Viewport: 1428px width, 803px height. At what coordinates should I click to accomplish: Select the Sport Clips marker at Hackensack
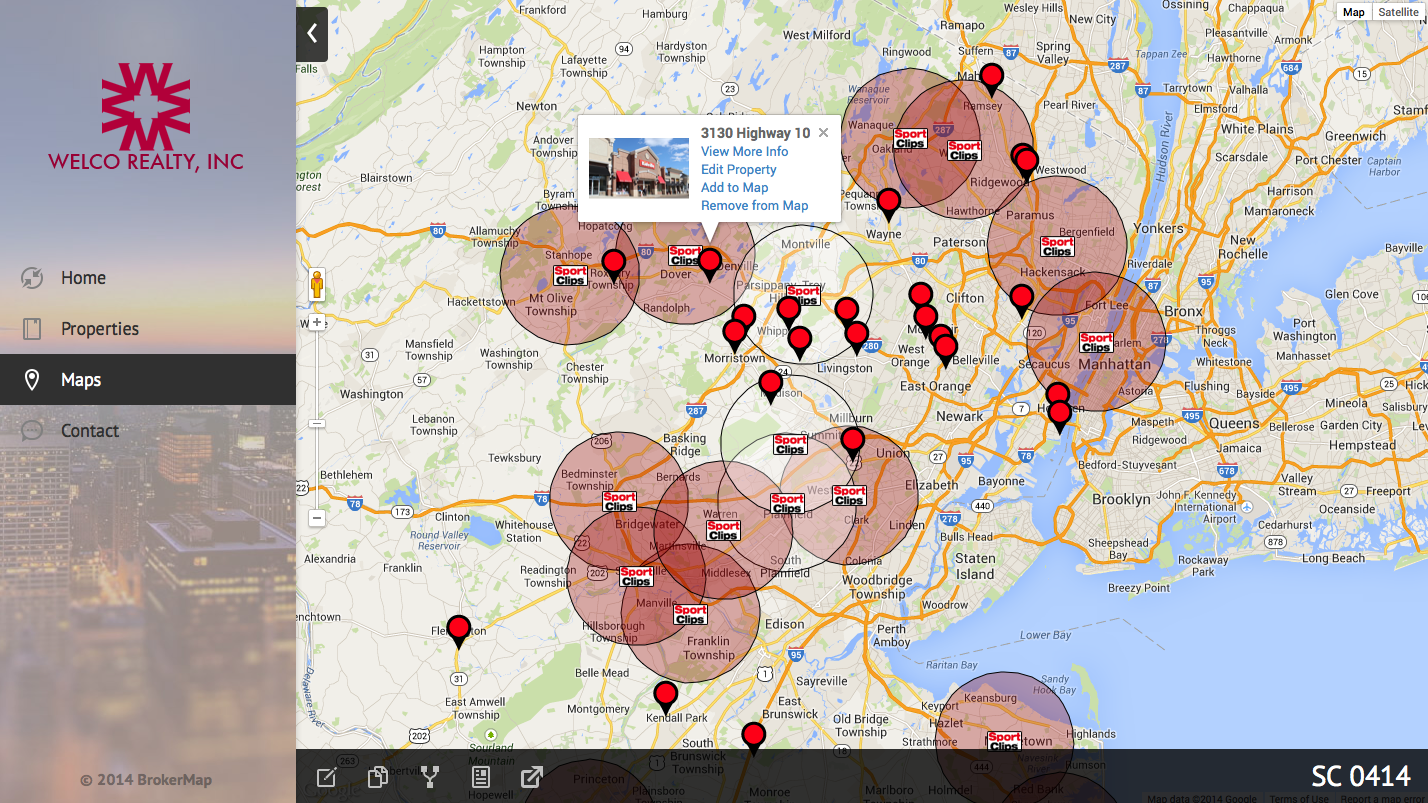tap(1057, 246)
